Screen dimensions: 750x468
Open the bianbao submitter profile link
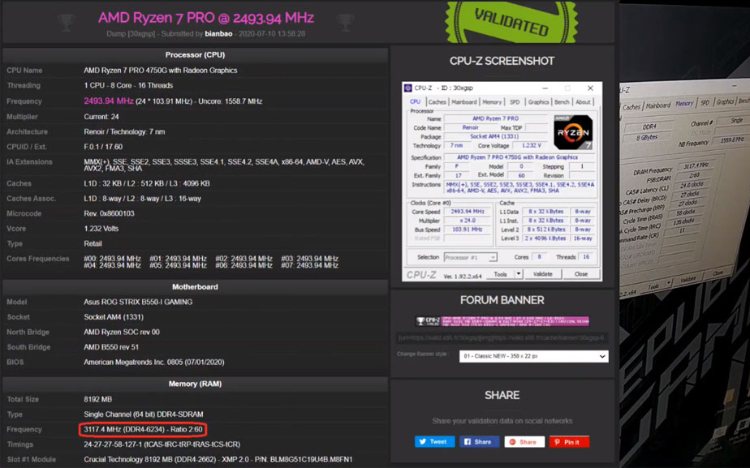pos(219,34)
